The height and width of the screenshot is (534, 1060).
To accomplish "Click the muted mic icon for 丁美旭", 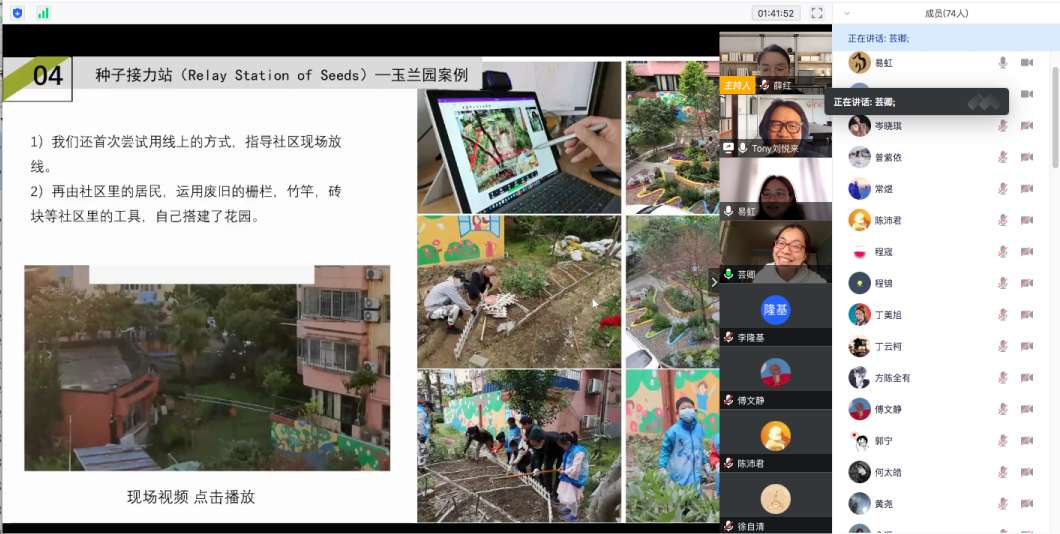I will coord(1002,315).
